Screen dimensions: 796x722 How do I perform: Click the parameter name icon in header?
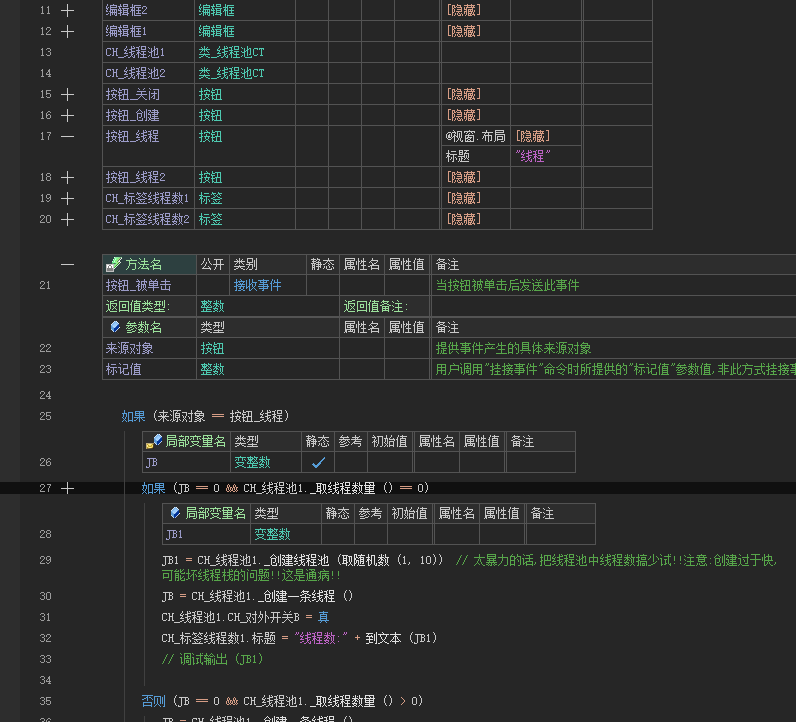coord(115,327)
